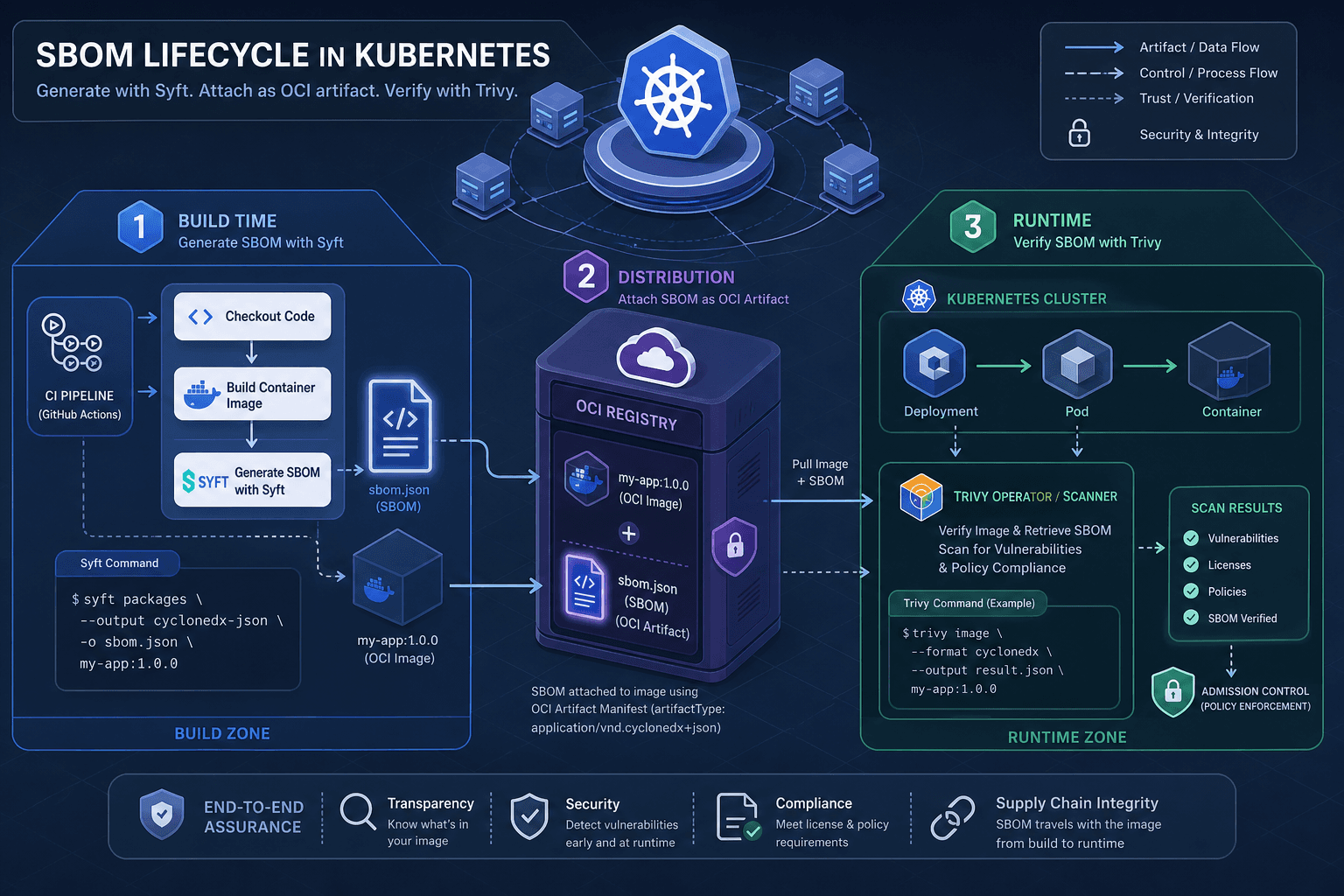The image size is (1344, 896).
Task: Open the sbom.json artifact icon inside OCI Registry
Action: (584, 587)
